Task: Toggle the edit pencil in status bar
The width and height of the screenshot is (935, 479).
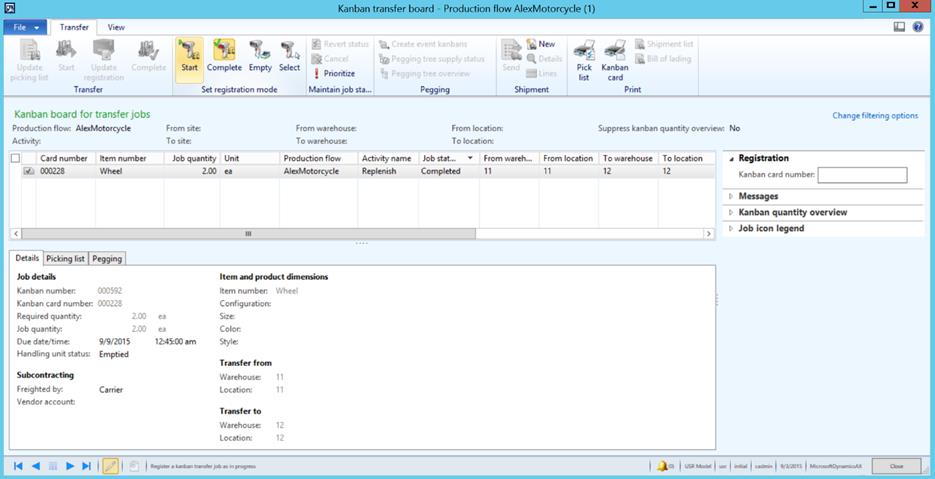Action: point(110,466)
